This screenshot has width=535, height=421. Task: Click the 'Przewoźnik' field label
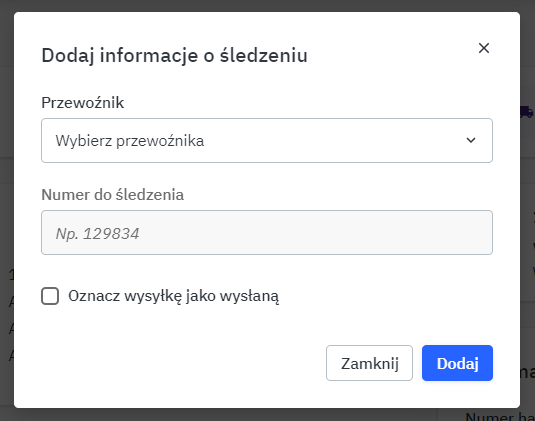coord(83,103)
